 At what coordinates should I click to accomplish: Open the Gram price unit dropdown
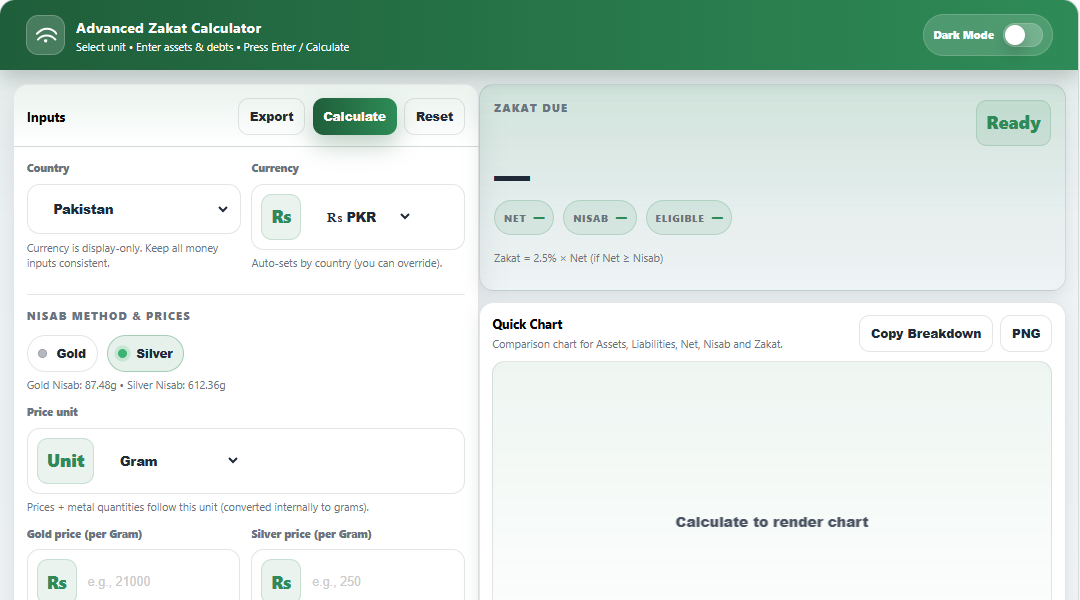[x=178, y=461]
